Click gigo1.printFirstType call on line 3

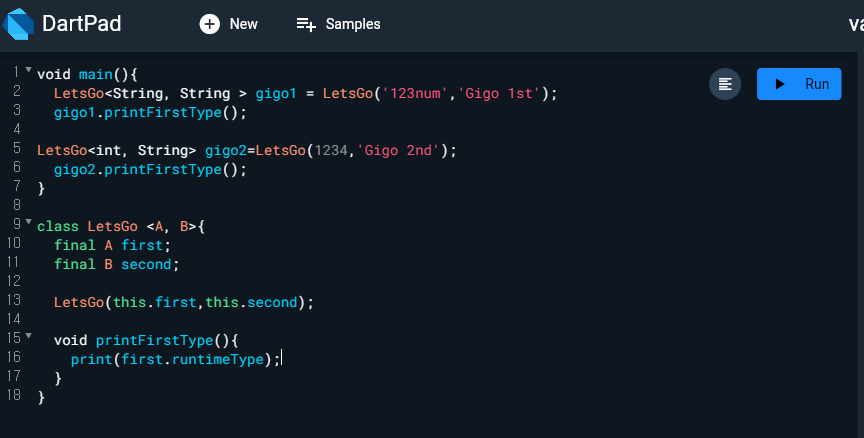(150, 112)
